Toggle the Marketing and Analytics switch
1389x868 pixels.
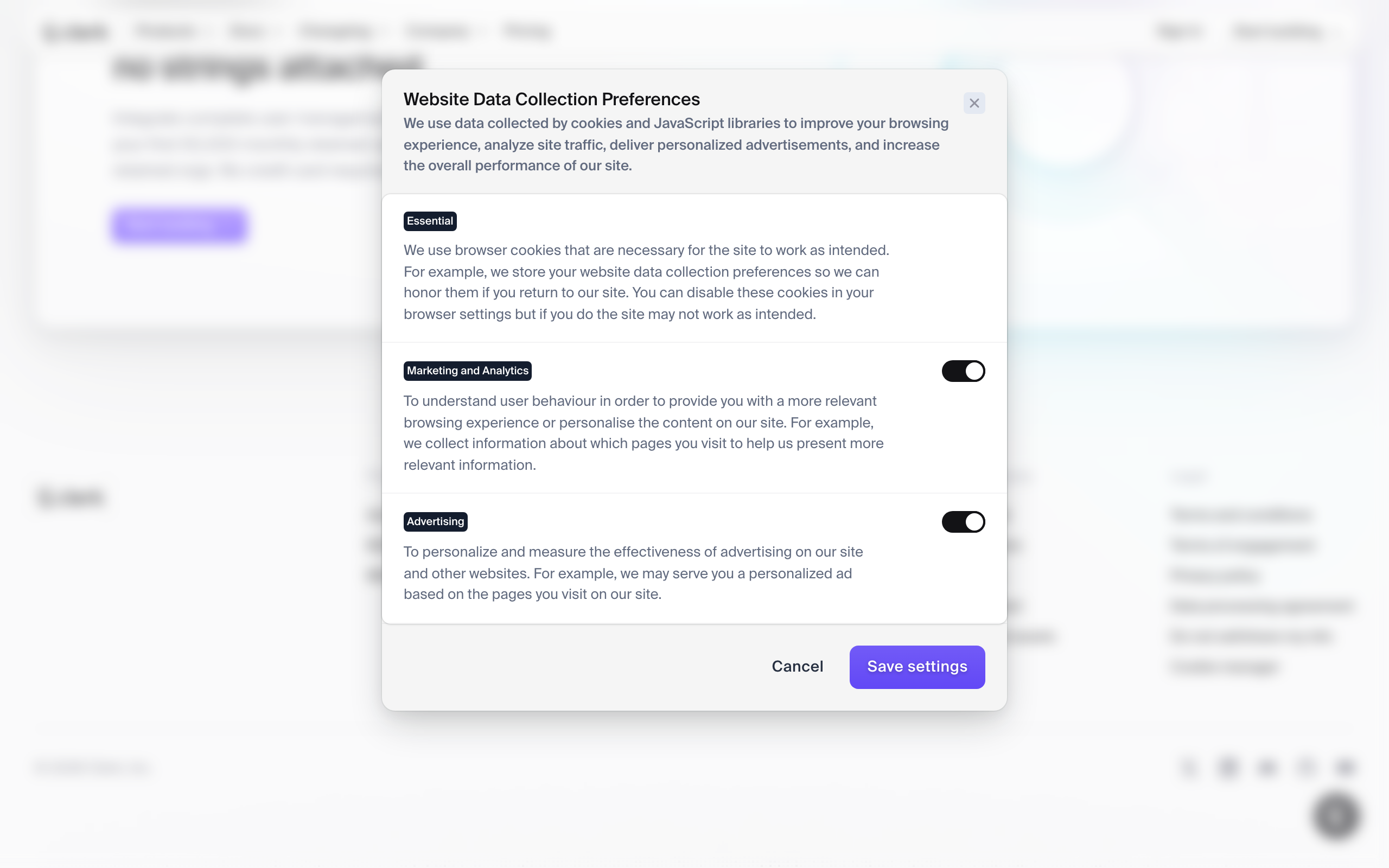963,371
